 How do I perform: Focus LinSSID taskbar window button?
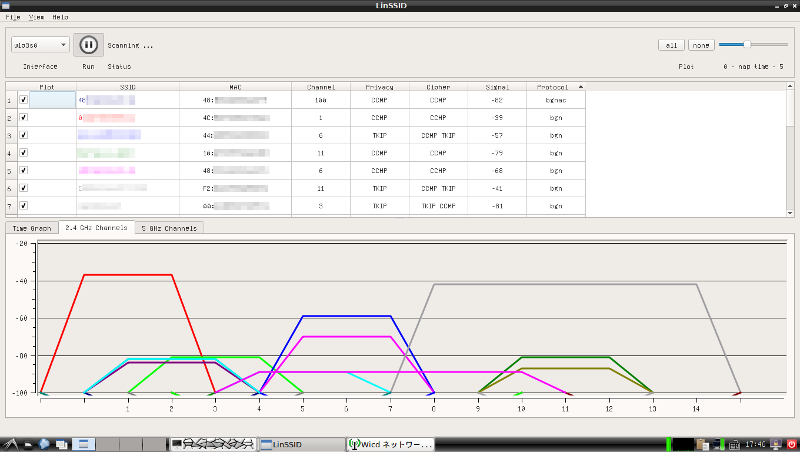click(302, 444)
